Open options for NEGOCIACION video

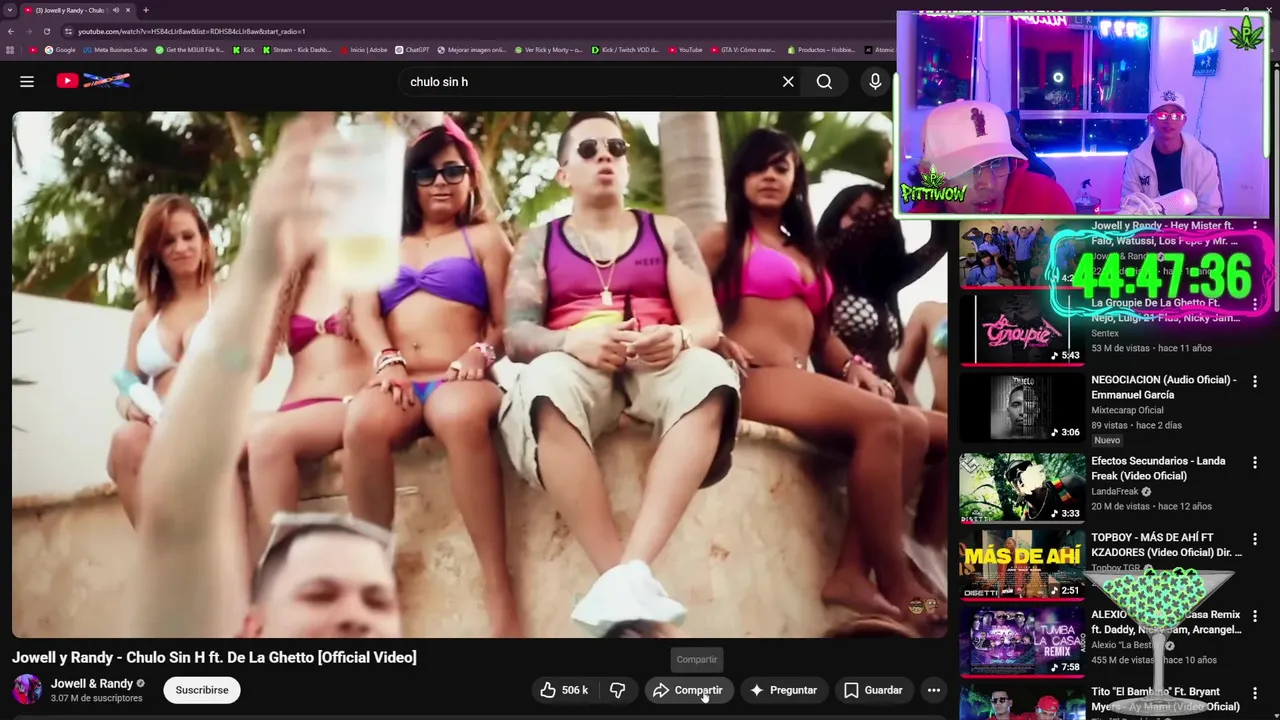pyautogui.click(x=1255, y=382)
